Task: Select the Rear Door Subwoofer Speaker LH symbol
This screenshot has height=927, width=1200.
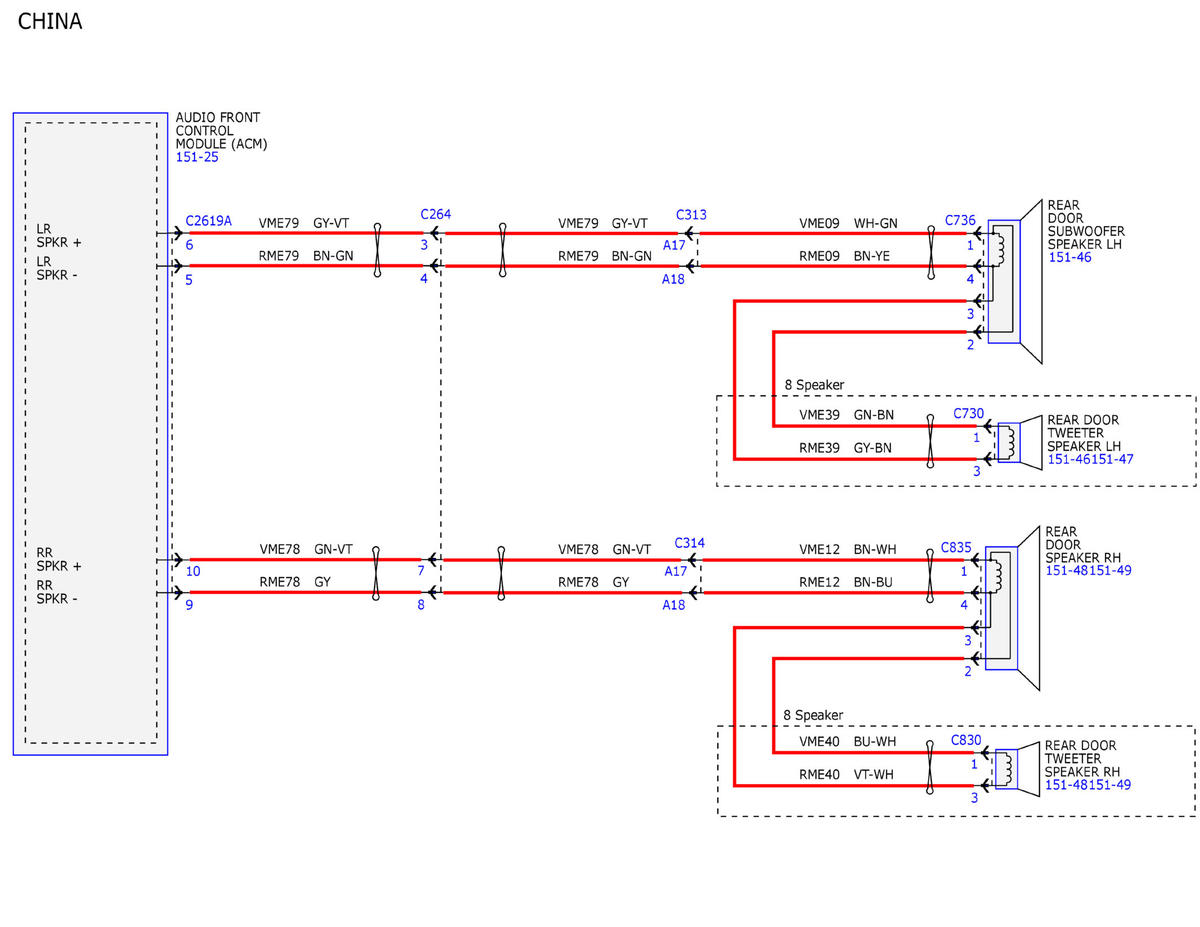Action: (x=1015, y=281)
